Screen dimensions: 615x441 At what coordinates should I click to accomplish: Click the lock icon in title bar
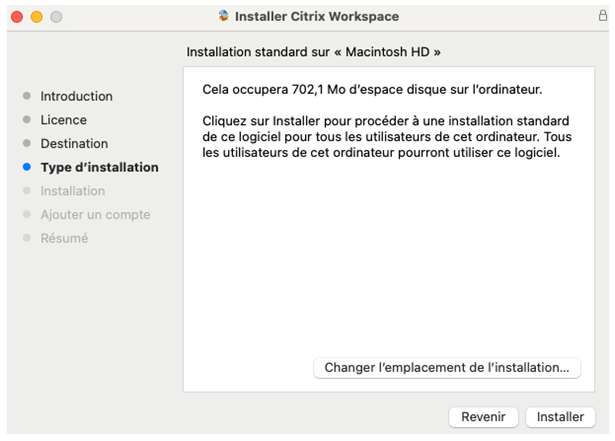[602, 16]
